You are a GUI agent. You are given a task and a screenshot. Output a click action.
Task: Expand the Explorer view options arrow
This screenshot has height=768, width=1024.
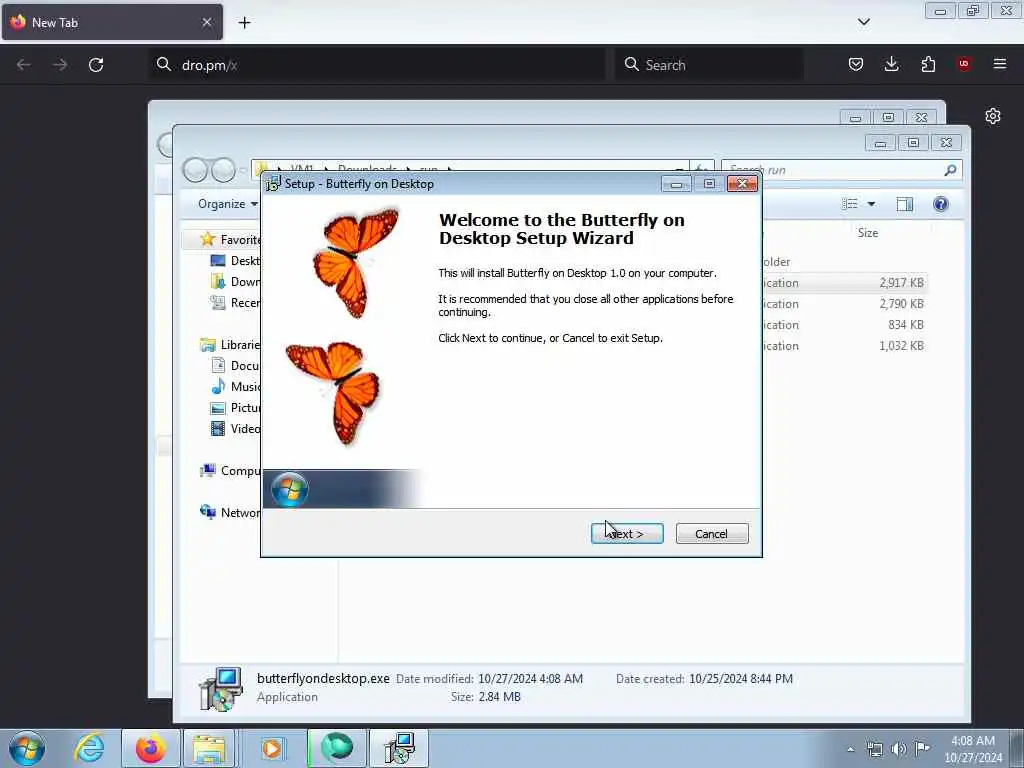tap(871, 204)
